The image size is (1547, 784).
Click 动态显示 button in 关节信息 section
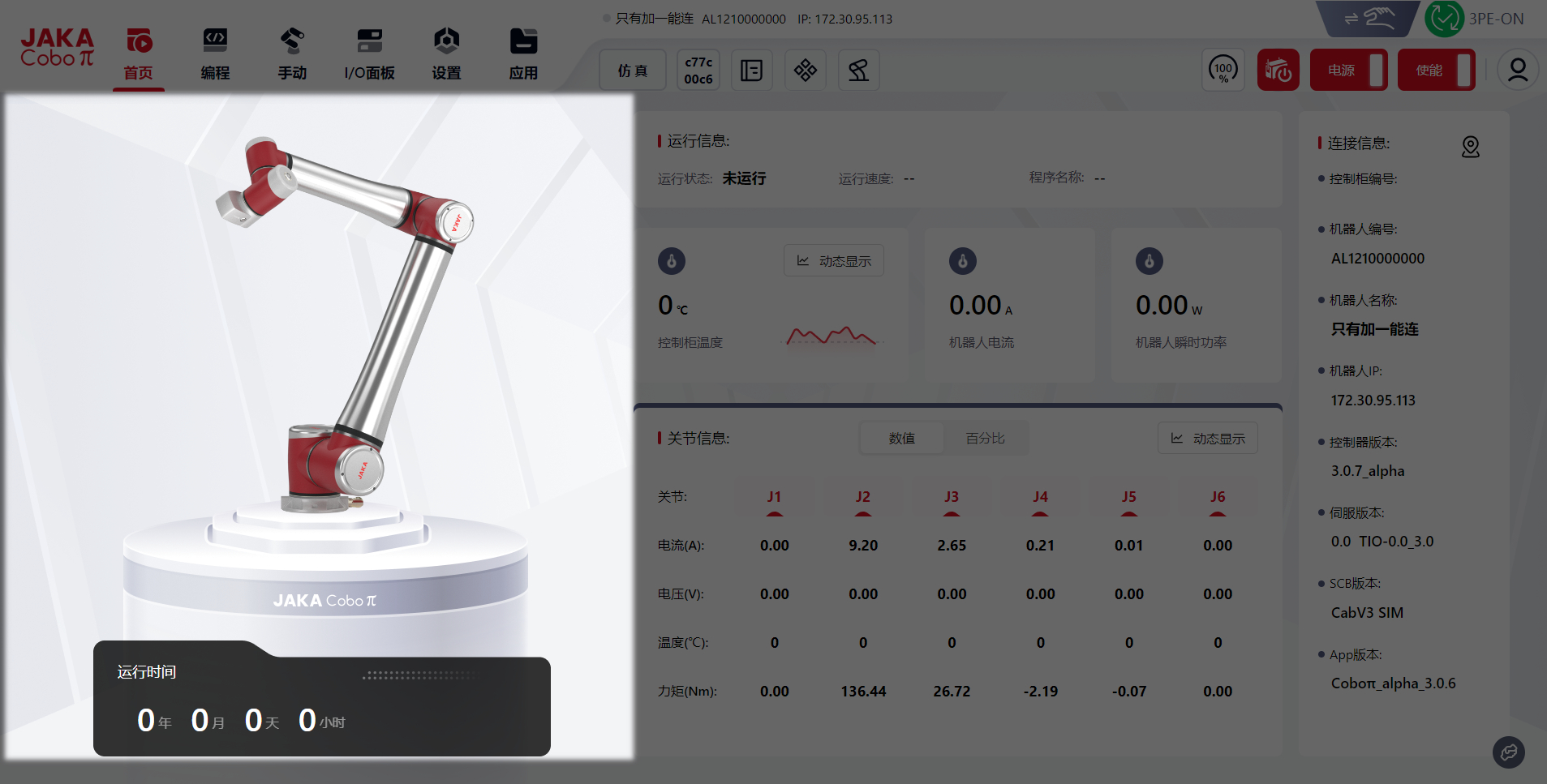tap(1207, 439)
